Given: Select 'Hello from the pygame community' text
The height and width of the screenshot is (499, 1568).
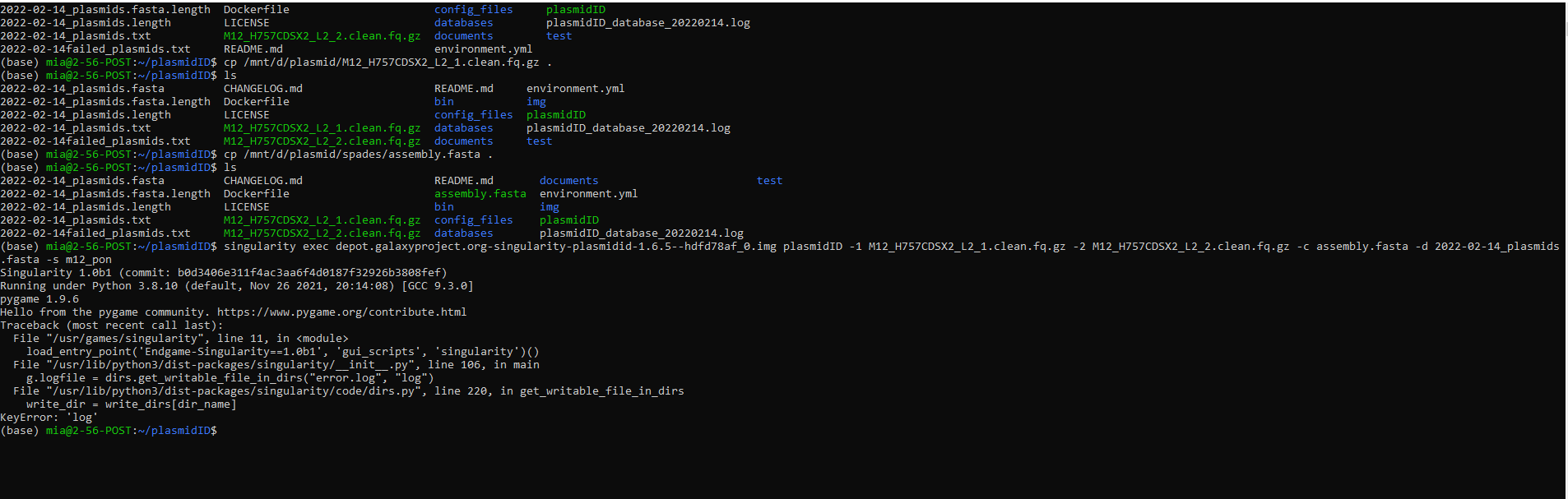Looking at the screenshot, I should [102, 312].
